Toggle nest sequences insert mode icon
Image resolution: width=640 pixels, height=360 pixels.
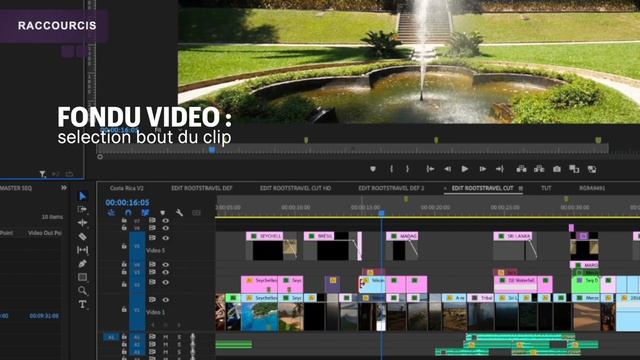click(111, 213)
